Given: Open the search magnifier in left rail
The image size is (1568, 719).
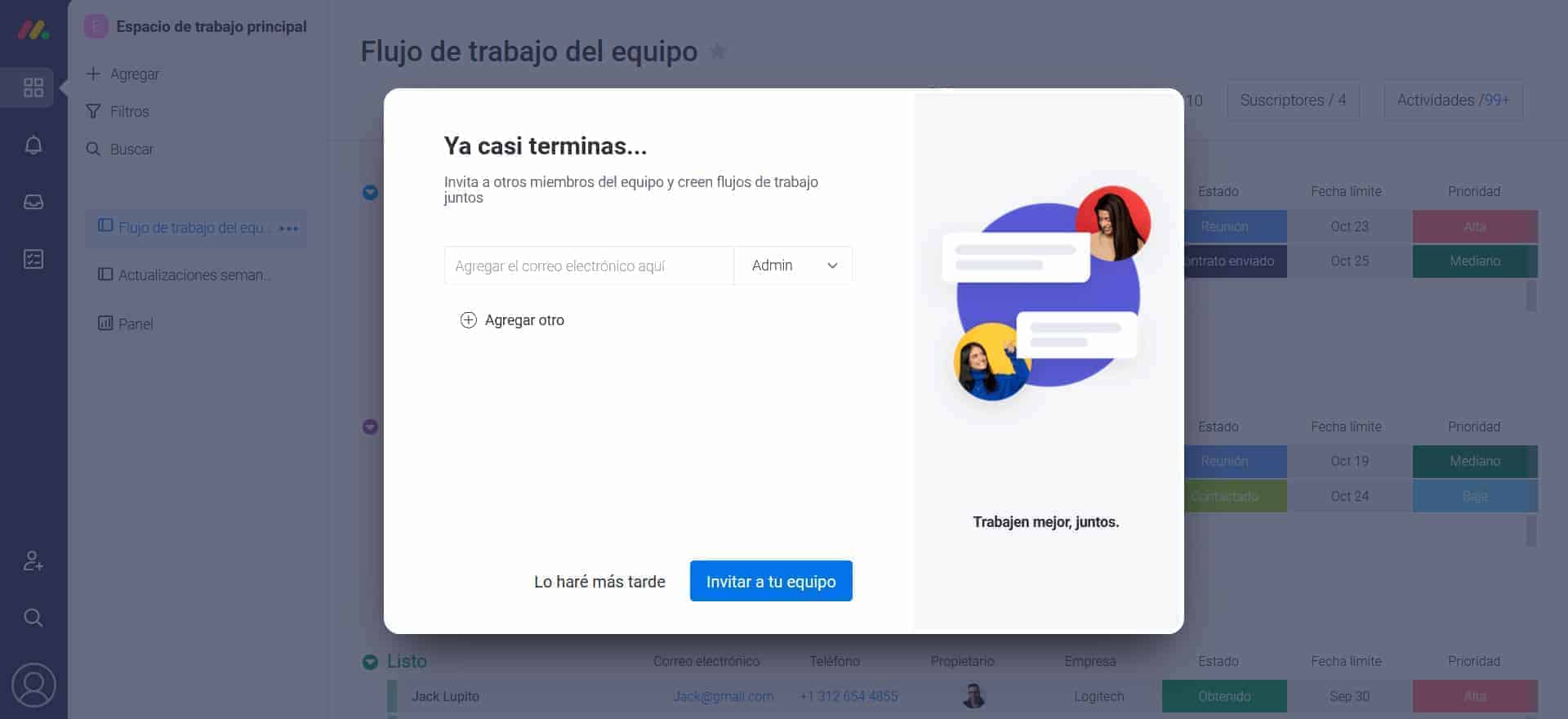Looking at the screenshot, I should click(x=33, y=618).
